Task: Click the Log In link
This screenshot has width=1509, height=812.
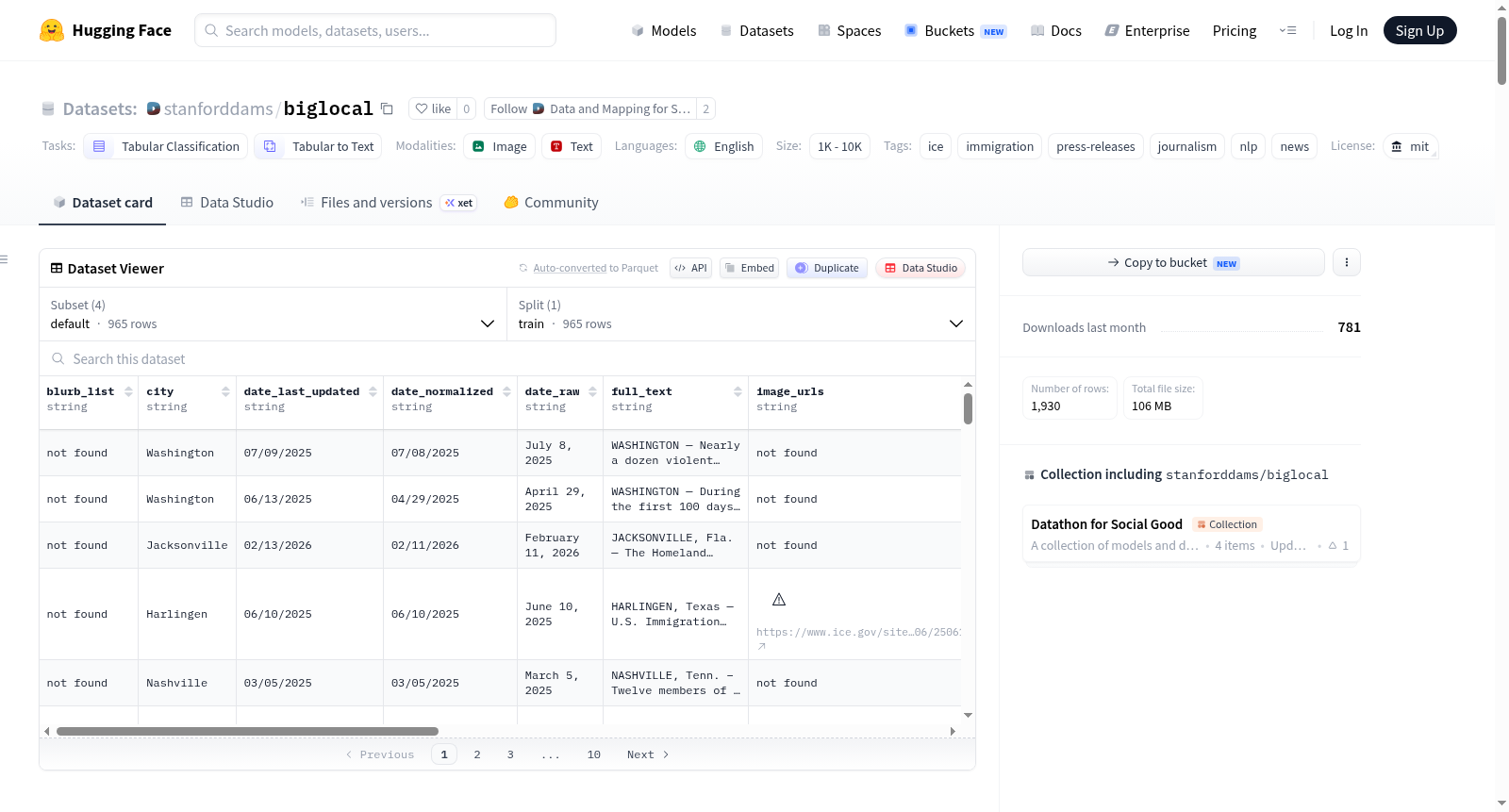Action: tap(1349, 30)
